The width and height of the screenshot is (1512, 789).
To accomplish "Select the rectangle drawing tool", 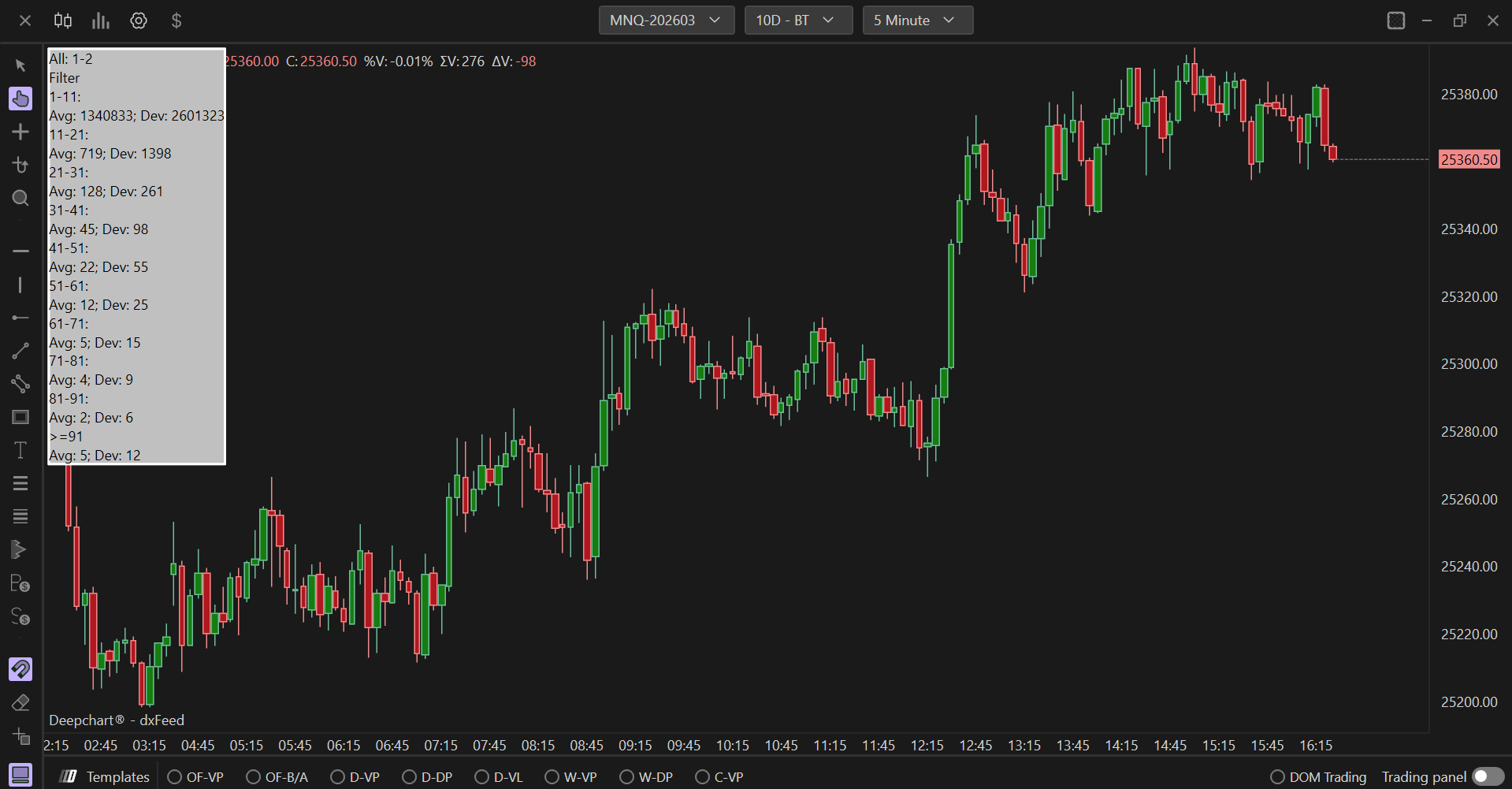I will pos(20,417).
